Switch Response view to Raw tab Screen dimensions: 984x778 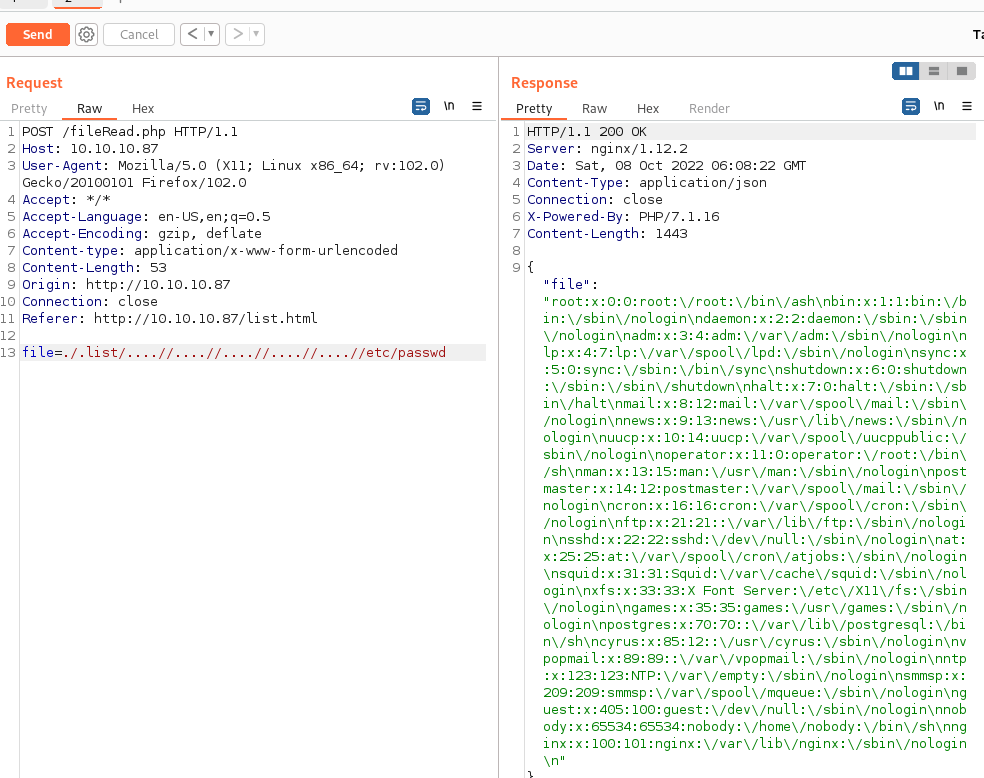coord(594,109)
